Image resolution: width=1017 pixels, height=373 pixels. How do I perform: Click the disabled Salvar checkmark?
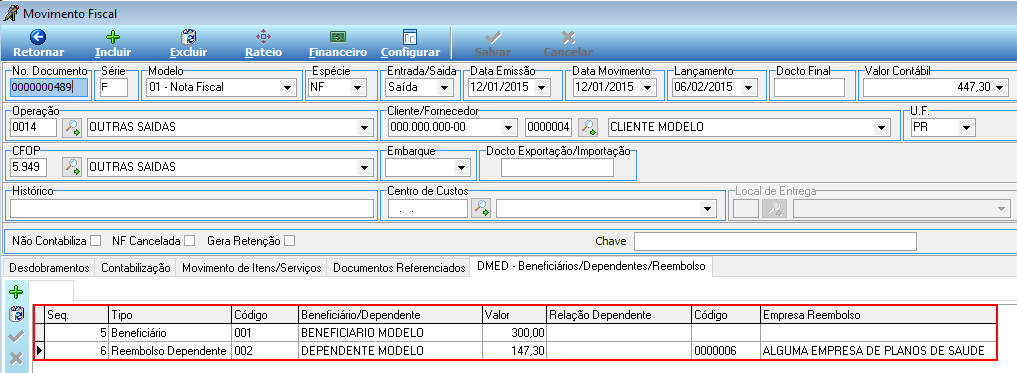click(x=493, y=37)
